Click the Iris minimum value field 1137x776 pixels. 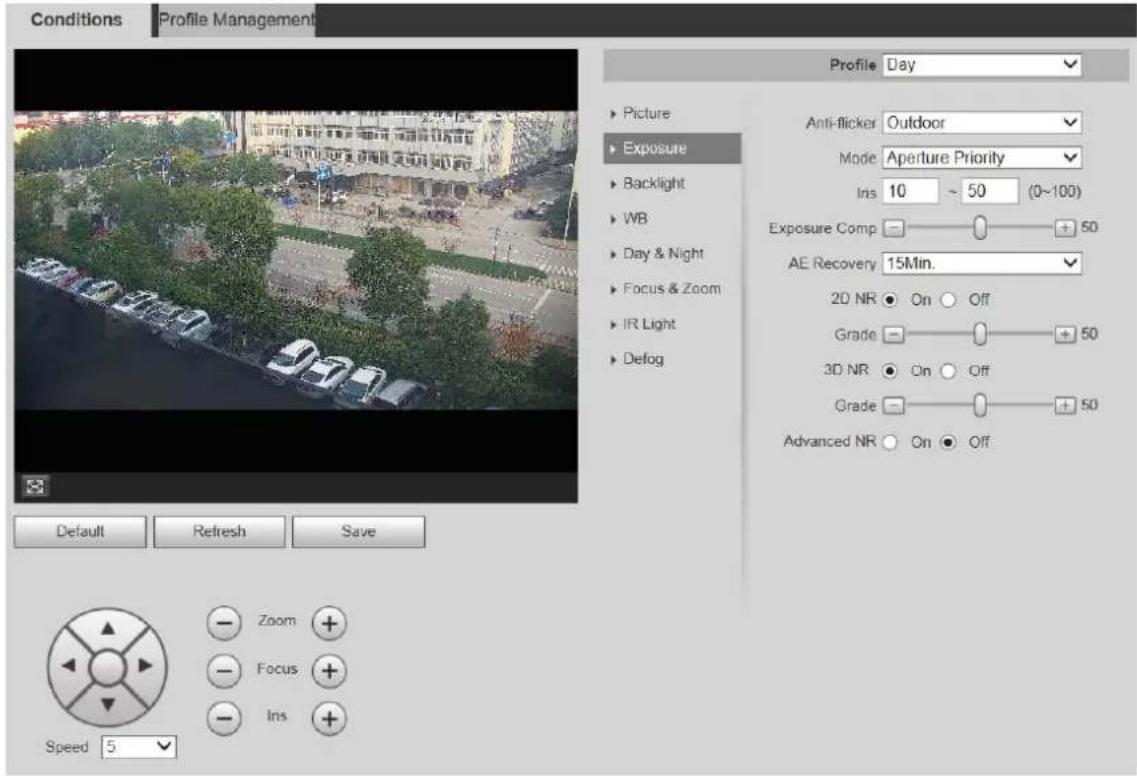[911, 191]
